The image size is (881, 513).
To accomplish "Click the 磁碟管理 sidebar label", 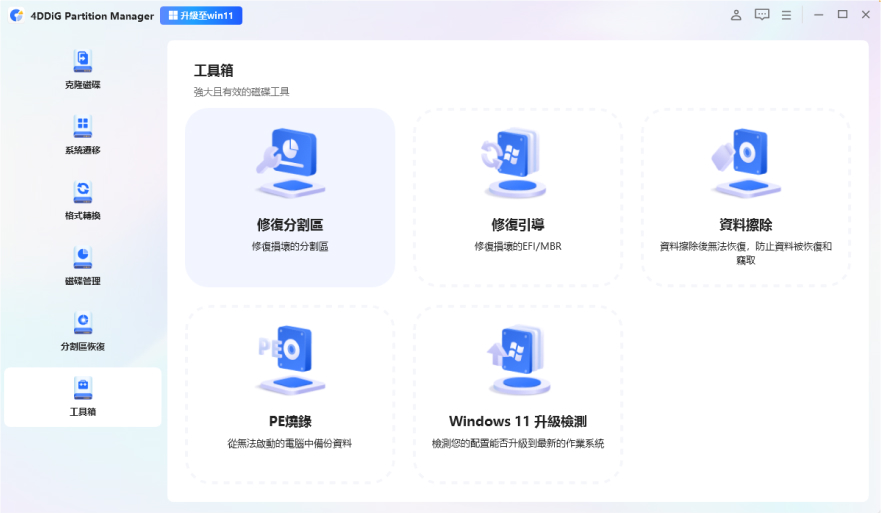I will [83, 281].
